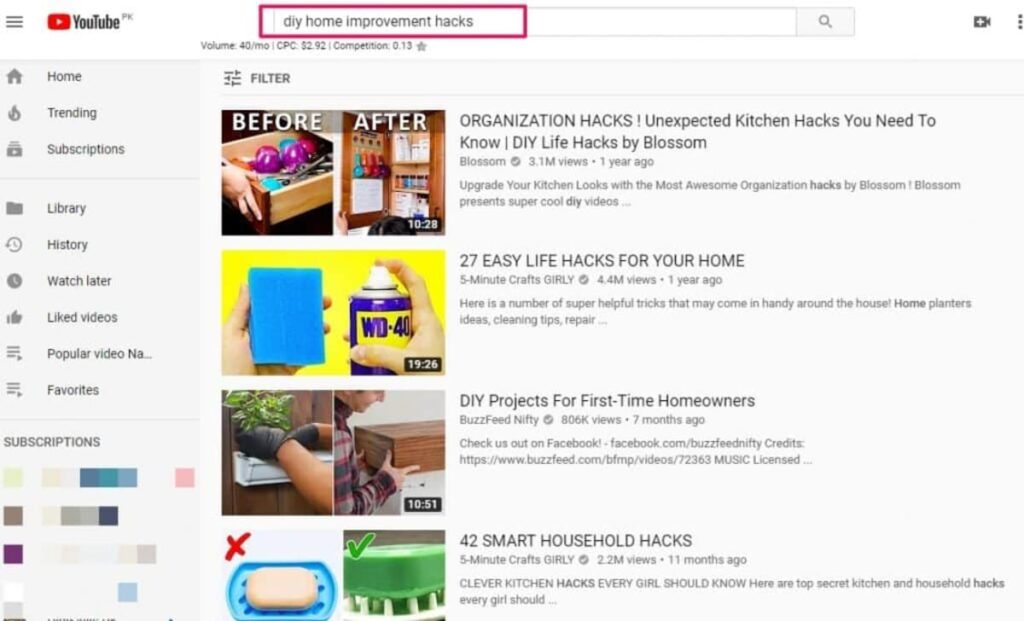The width and height of the screenshot is (1024, 621).
Task: Open the FILTER options
Action: coord(257,78)
